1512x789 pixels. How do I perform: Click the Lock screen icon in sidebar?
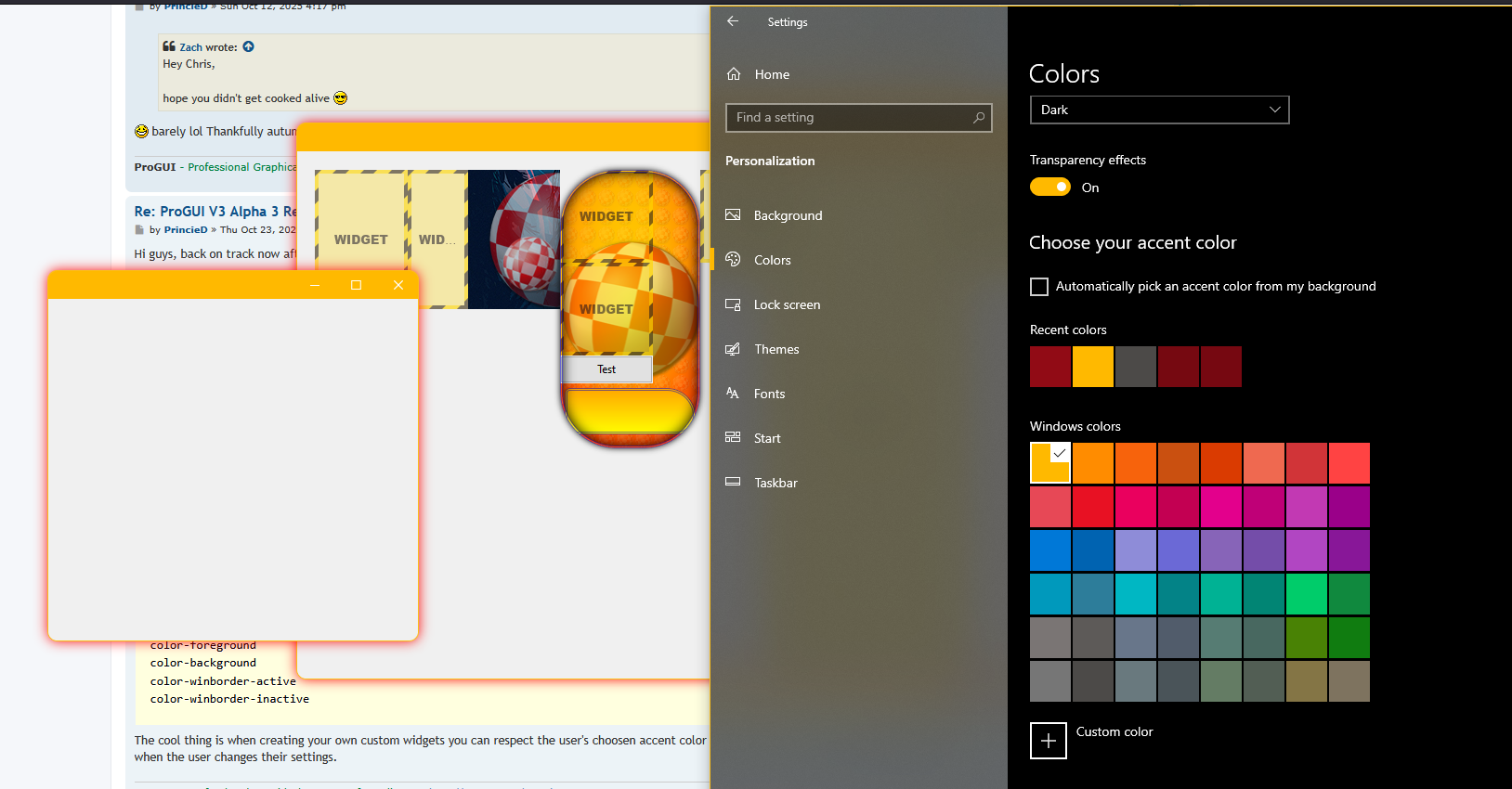(x=733, y=304)
